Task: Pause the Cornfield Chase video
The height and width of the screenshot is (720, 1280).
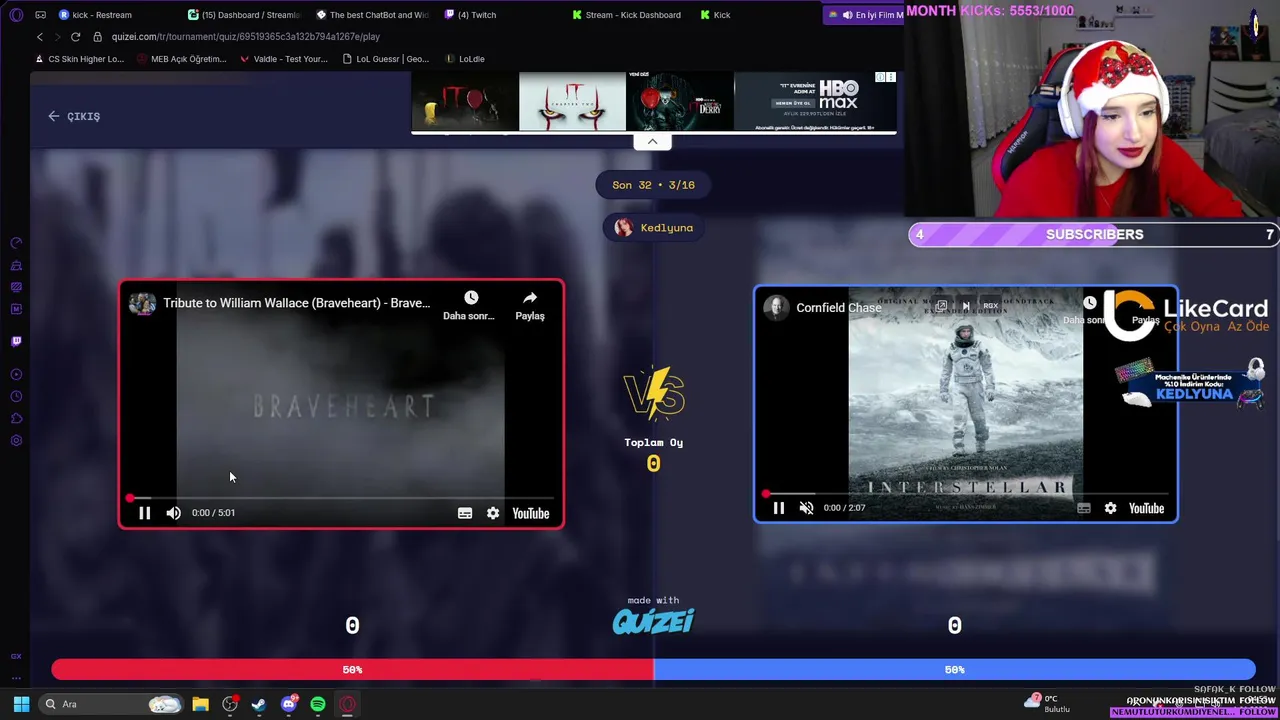Action: [x=778, y=508]
